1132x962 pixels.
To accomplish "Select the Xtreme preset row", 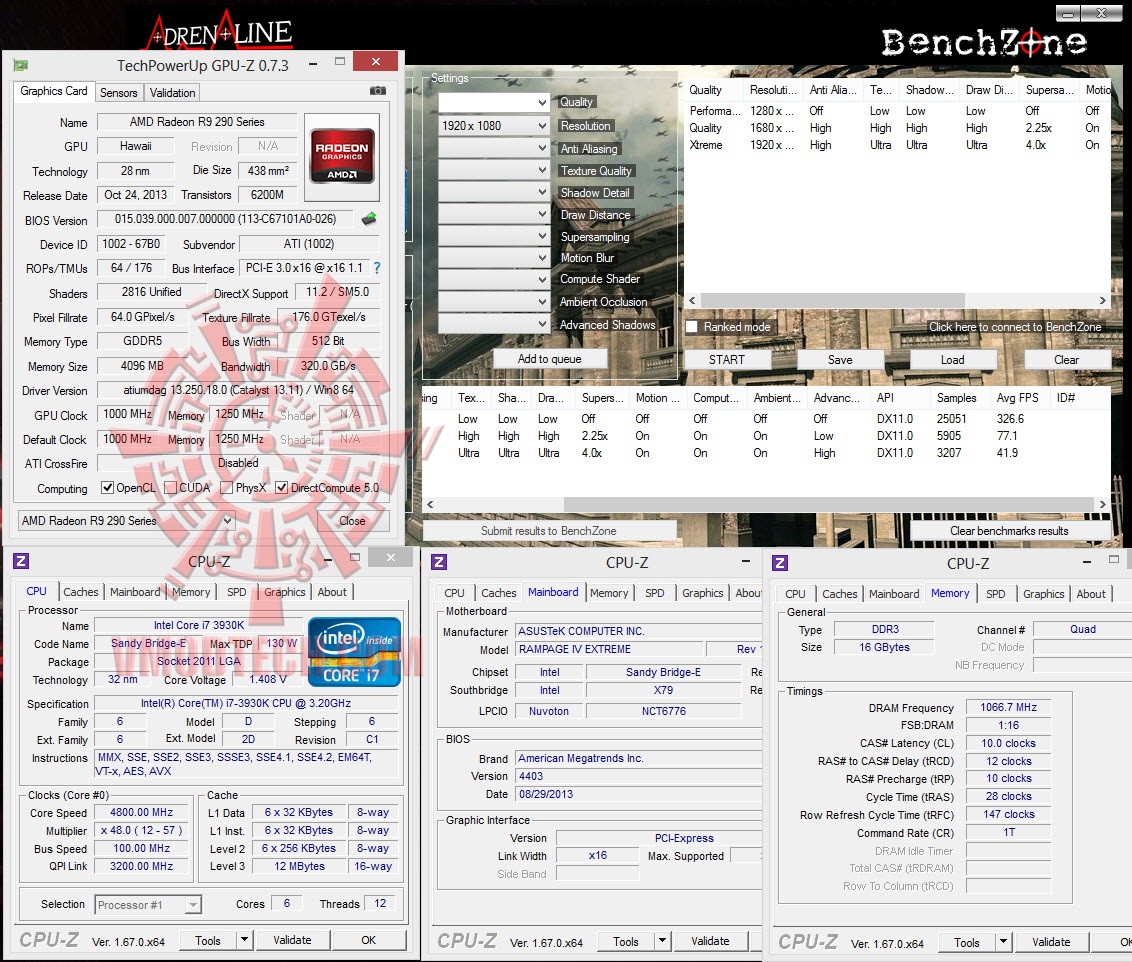I will point(897,145).
